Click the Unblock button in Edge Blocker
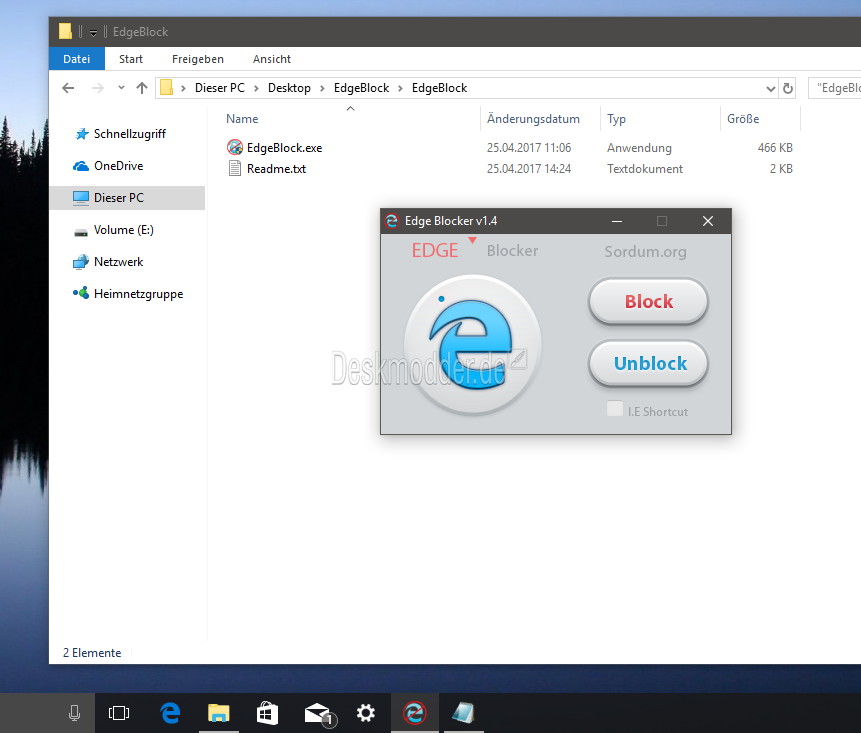The height and width of the screenshot is (733, 861). click(648, 363)
